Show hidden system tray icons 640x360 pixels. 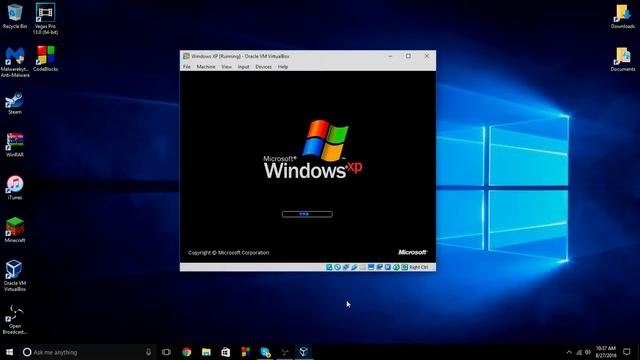click(569, 352)
